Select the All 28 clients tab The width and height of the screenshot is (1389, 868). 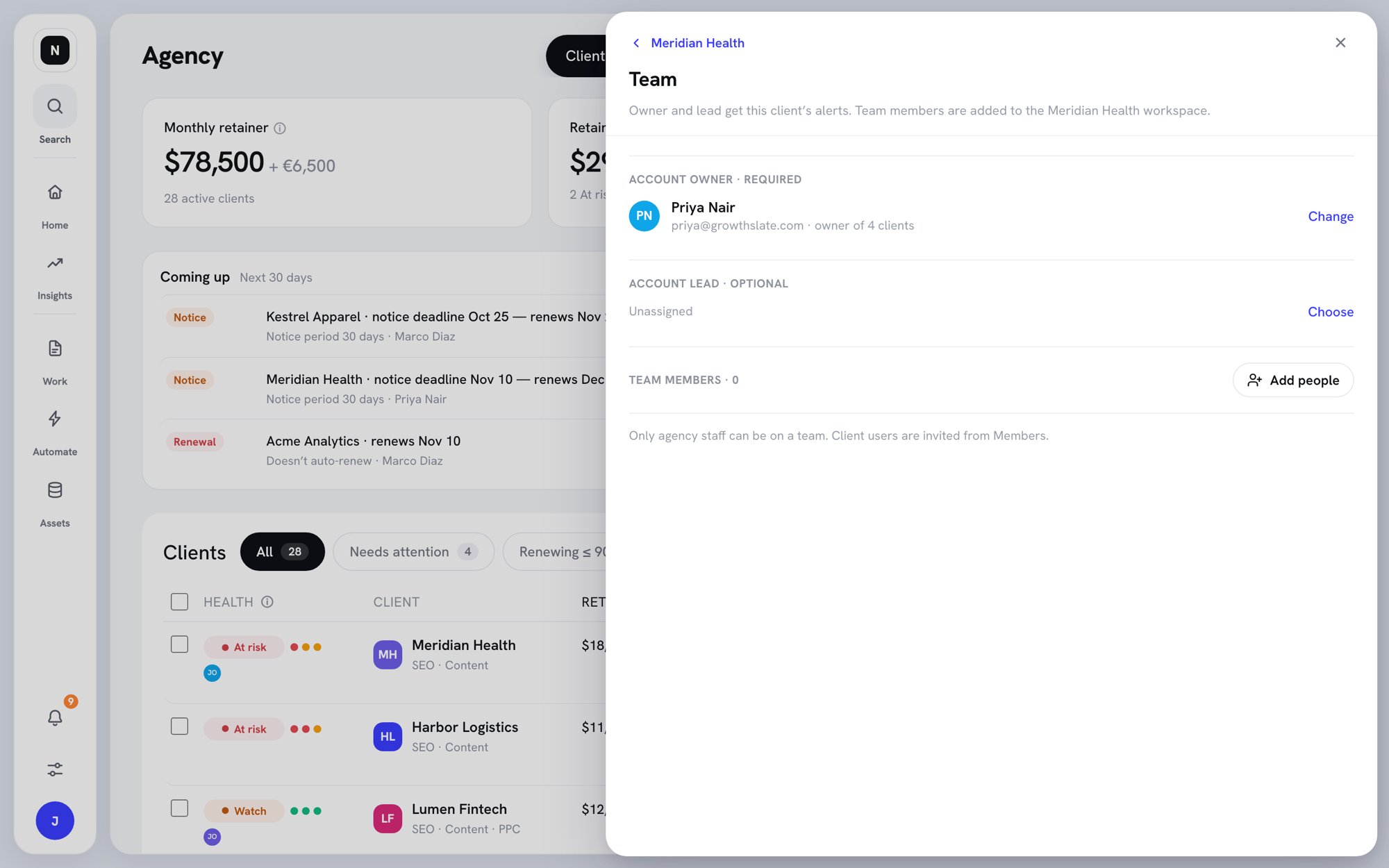coord(282,552)
